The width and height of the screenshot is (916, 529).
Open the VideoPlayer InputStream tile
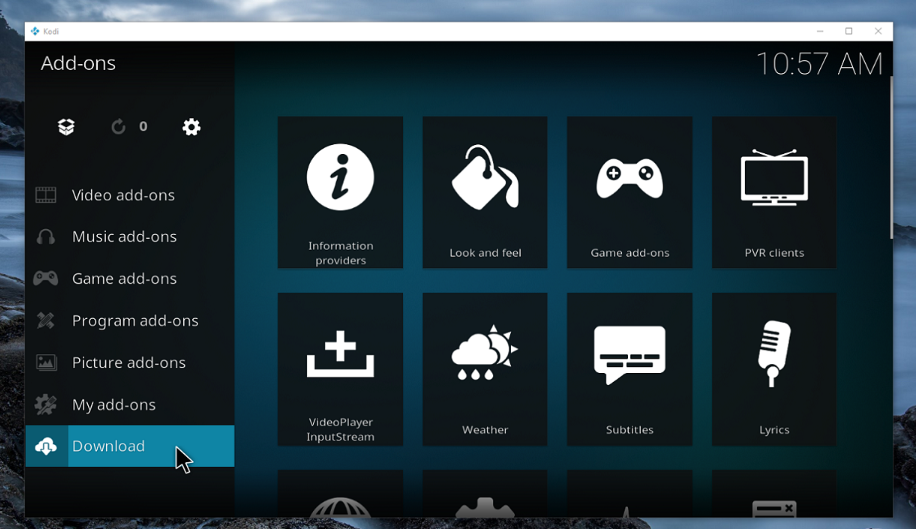341,369
